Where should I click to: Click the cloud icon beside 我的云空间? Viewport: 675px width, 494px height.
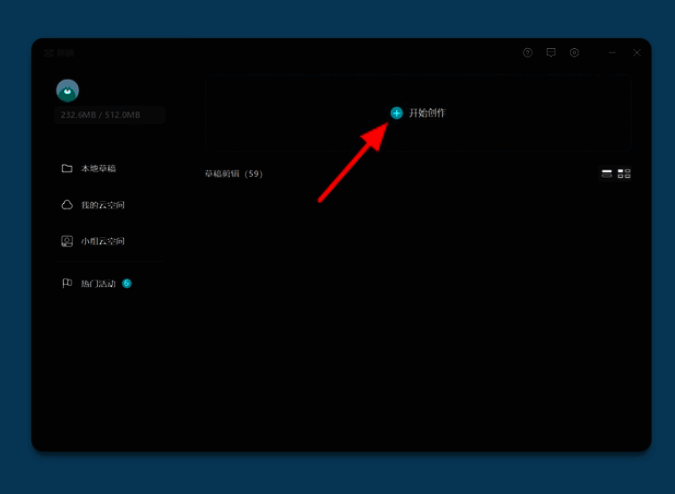pyautogui.click(x=67, y=205)
